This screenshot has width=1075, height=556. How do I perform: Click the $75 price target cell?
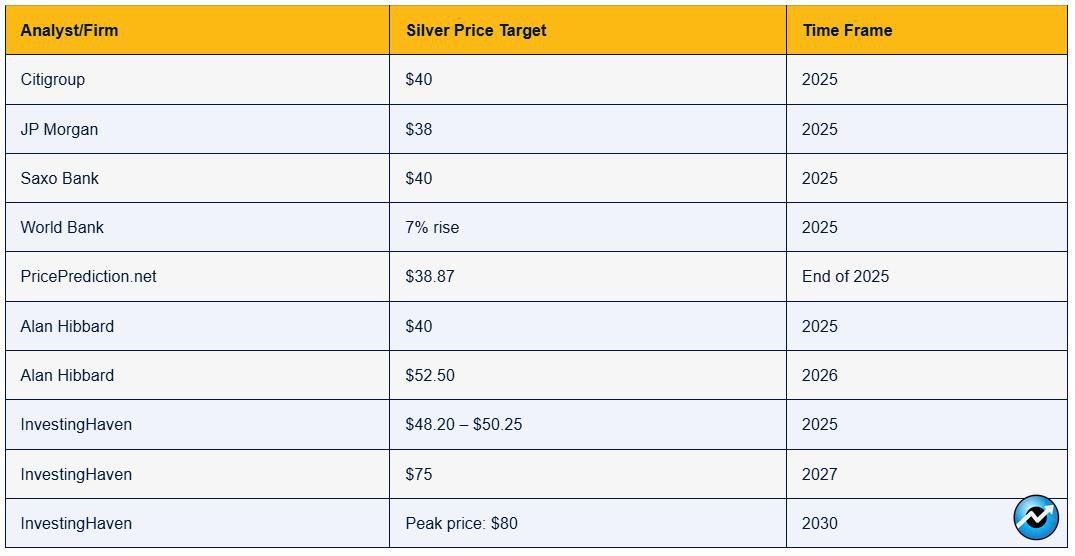pyautogui.click(x=588, y=474)
